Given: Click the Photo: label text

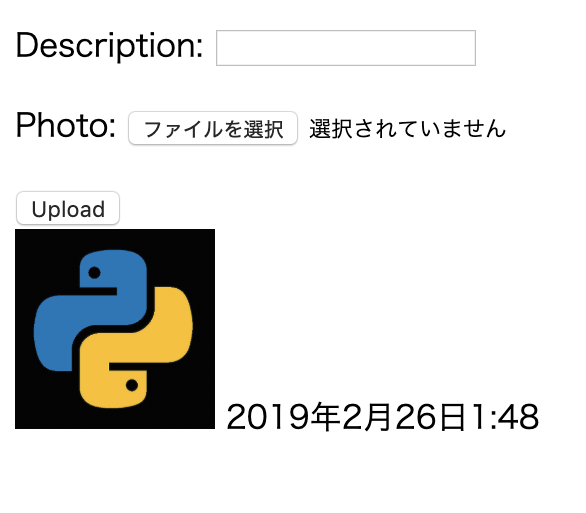Looking at the screenshot, I should click(66, 125).
